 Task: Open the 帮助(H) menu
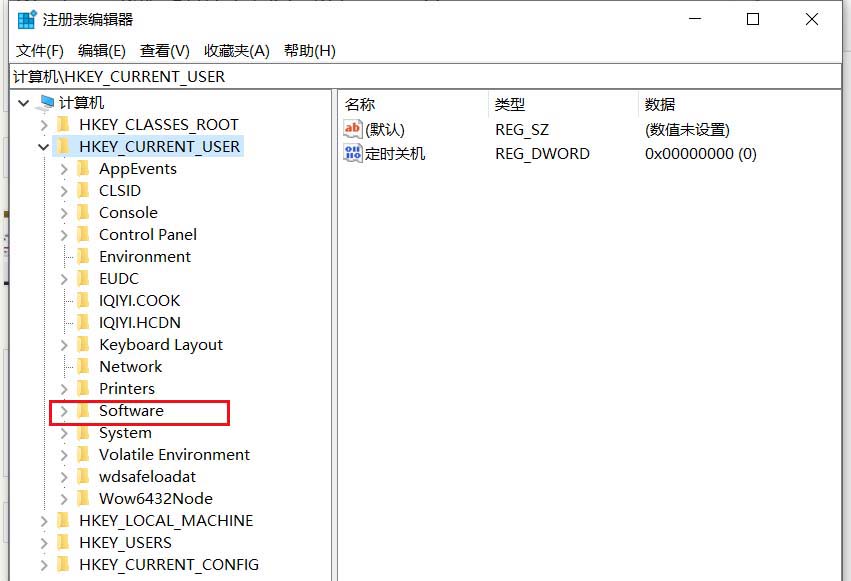309,51
